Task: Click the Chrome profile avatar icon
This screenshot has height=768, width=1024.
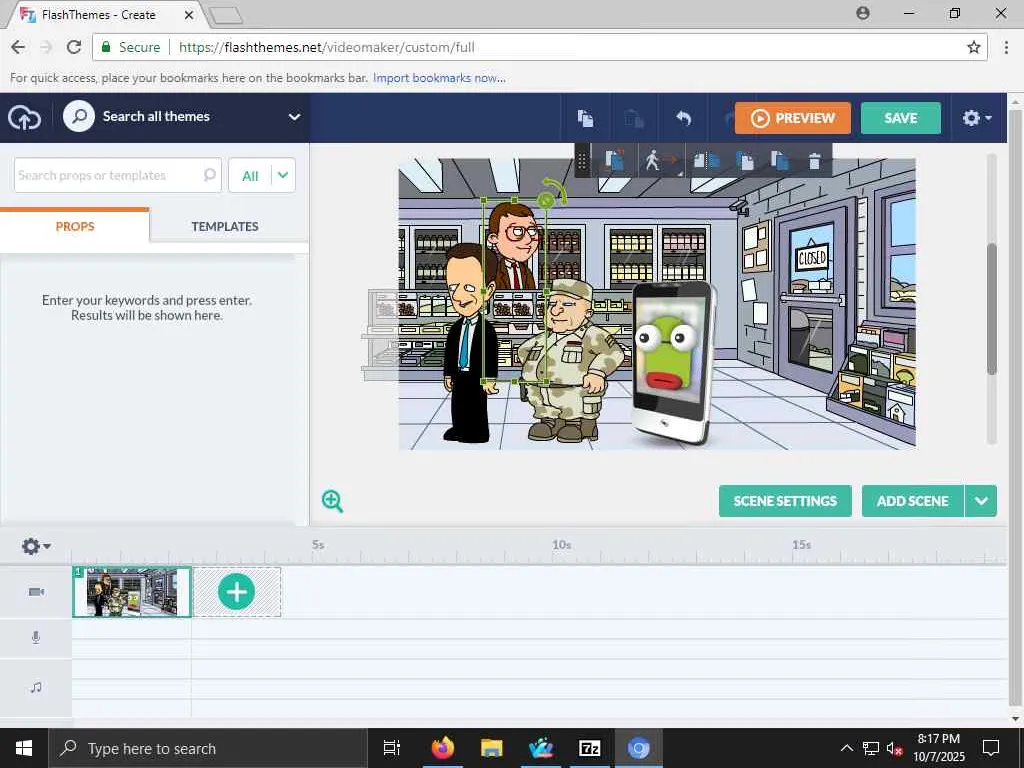Action: [x=863, y=13]
